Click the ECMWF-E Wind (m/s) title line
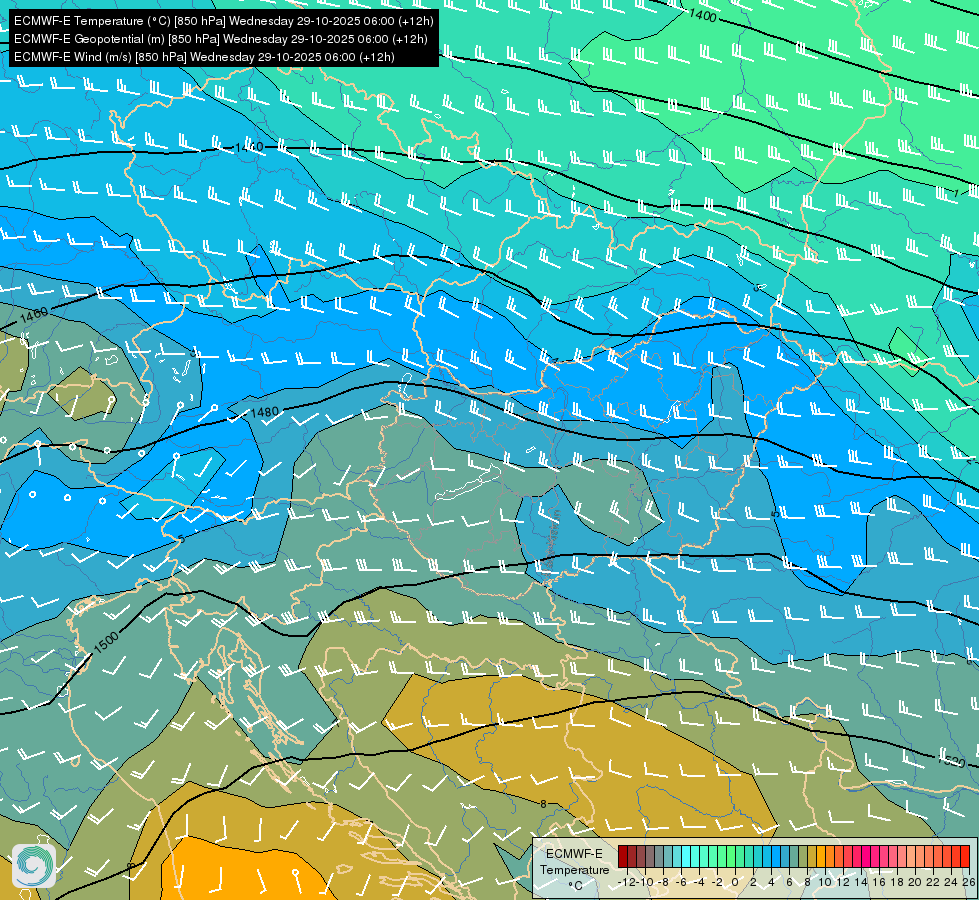The height and width of the screenshot is (900, 979). pos(204,57)
